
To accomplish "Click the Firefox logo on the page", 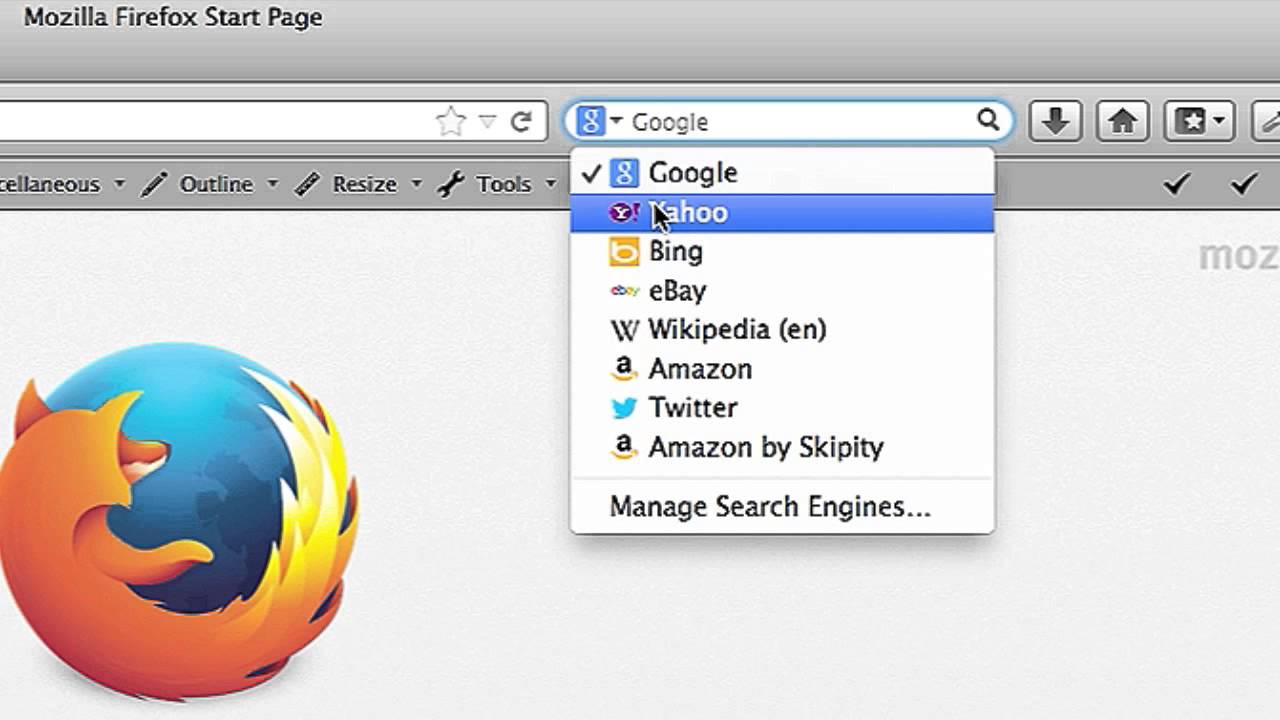I will [x=180, y=520].
